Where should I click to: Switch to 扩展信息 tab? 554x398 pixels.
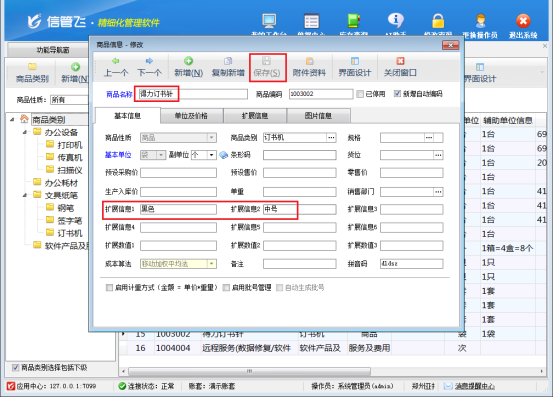pyautogui.click(x=255, y=116)
